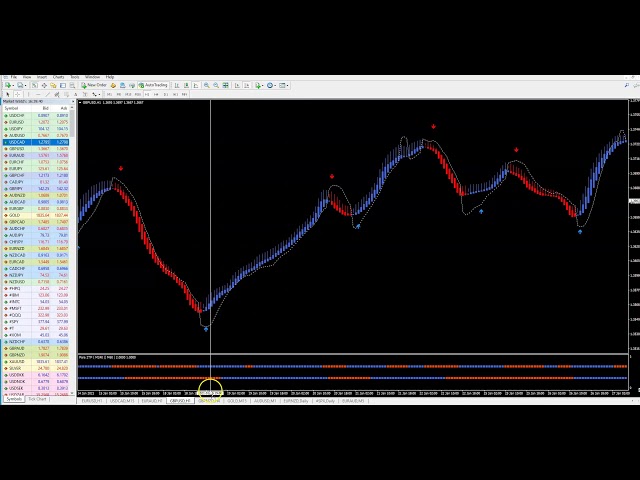Screen dimensions: 640x480
Task: Select the crosshair tool icon
Action: pos(17,94)
